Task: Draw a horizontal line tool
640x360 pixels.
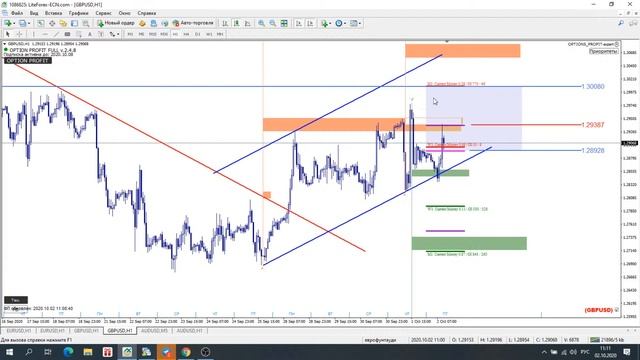Action: 45,34
